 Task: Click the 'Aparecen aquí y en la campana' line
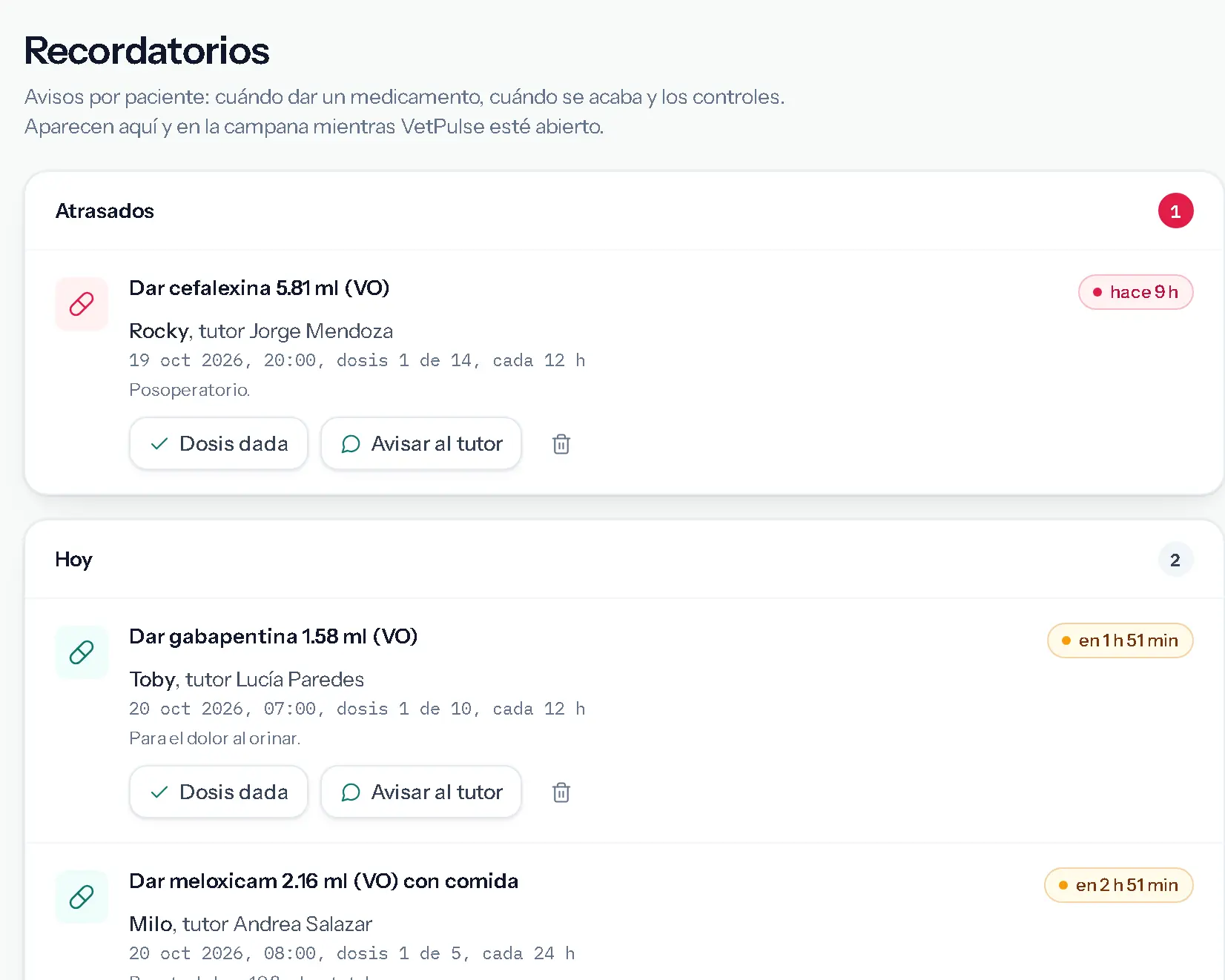[x=314, y=127]
